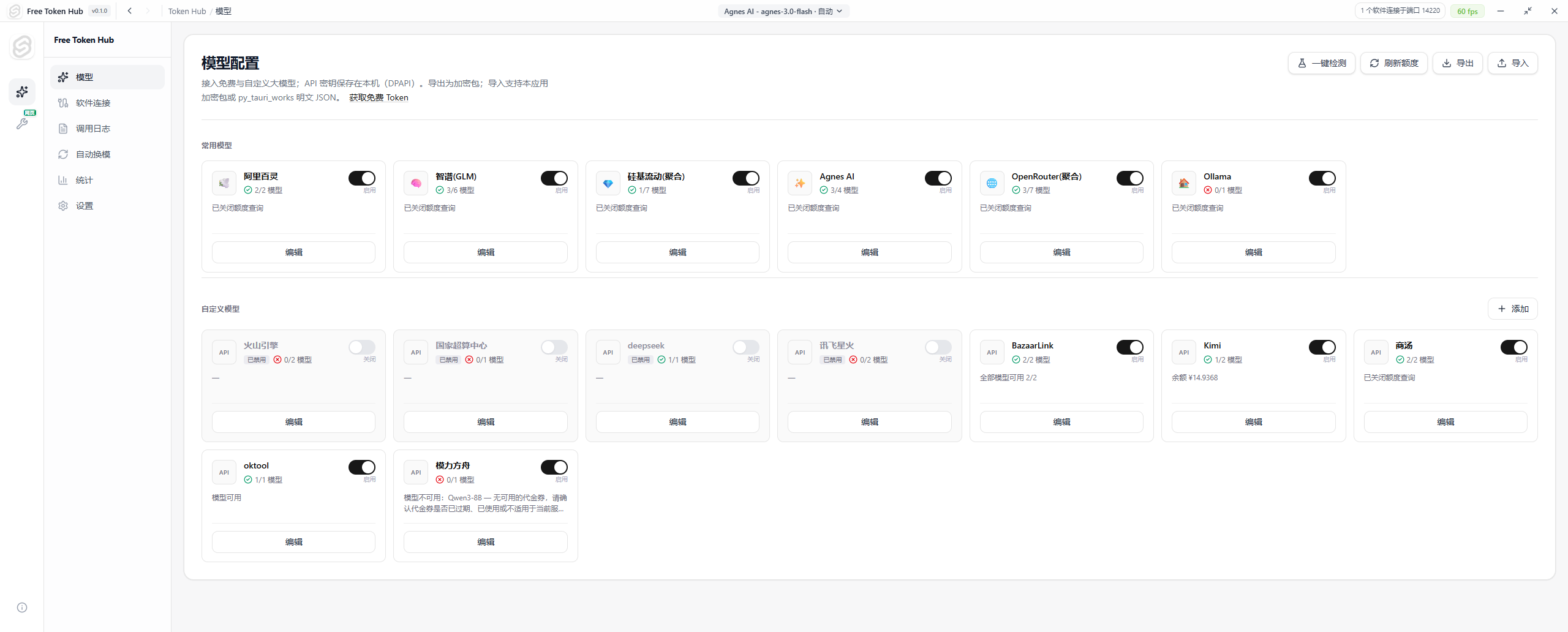Open 调用日志 in the sidebar

click(x=107, y=129)
